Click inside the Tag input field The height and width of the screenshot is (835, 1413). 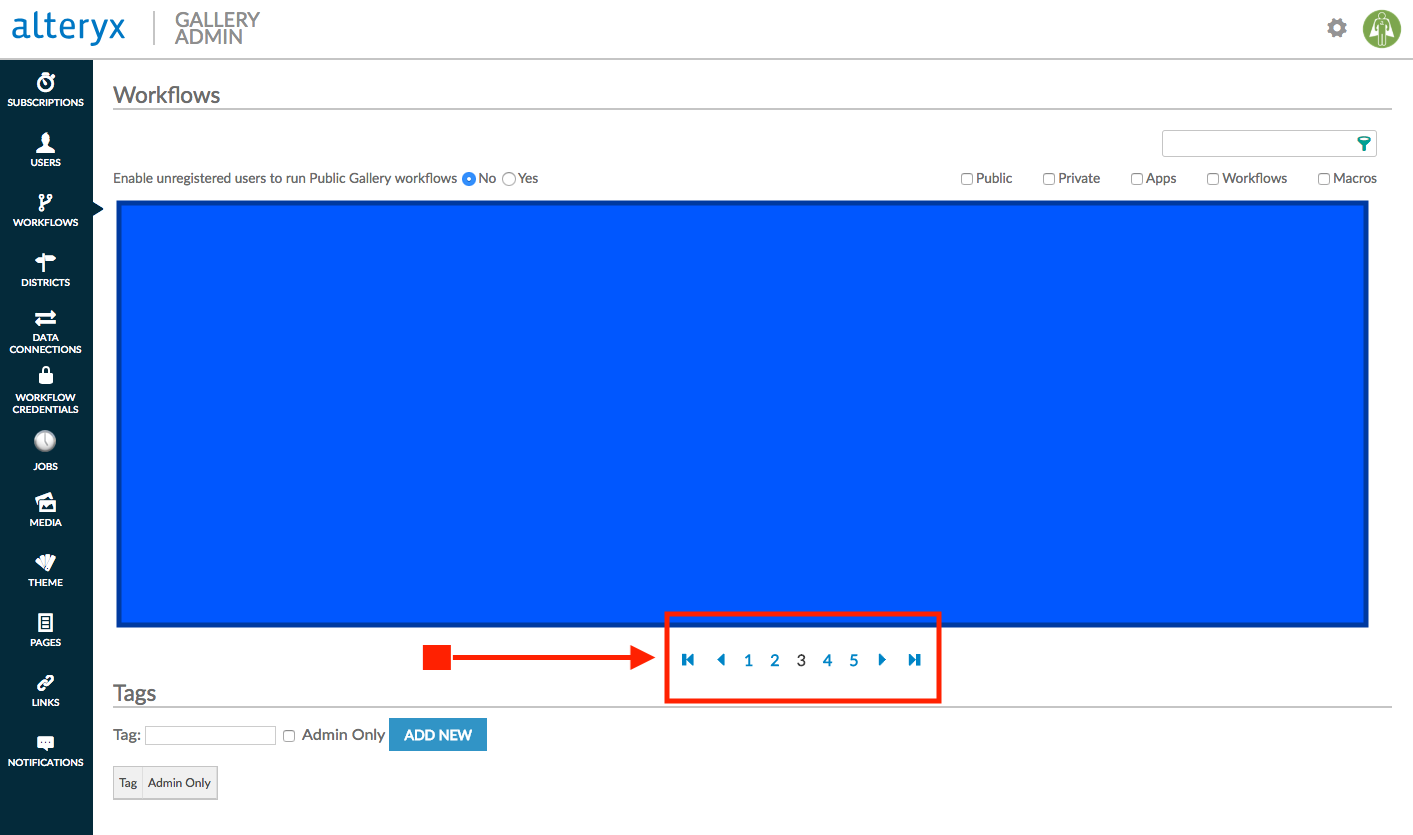(x=210, y=735)
